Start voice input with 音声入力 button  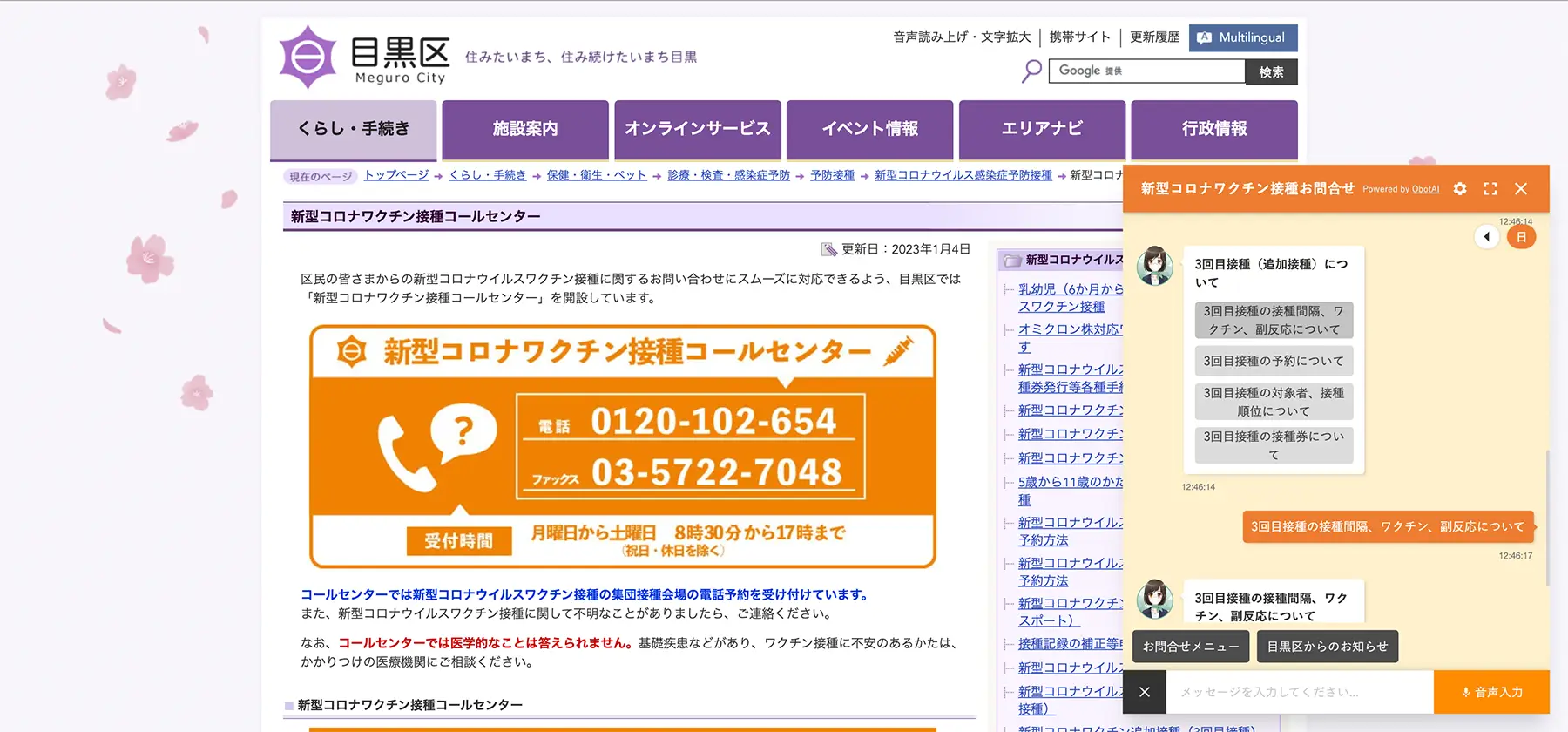point(1491,692)
